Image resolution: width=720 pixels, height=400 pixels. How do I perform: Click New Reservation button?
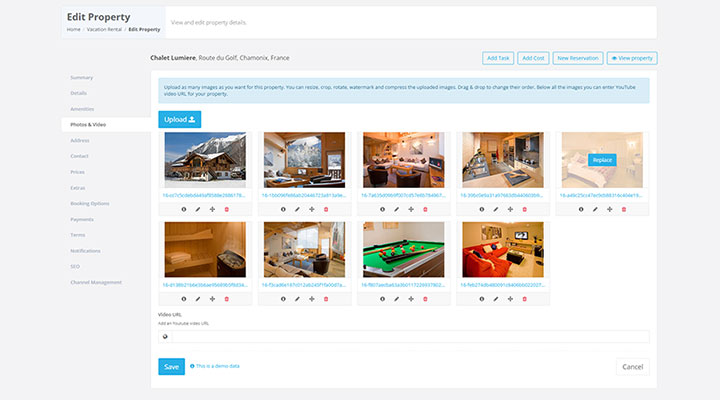click(576, 59)
